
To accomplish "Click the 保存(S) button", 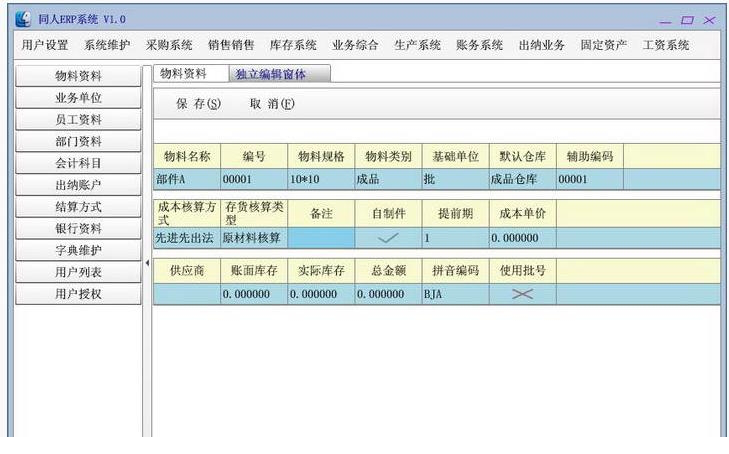I will click(199, 104).
